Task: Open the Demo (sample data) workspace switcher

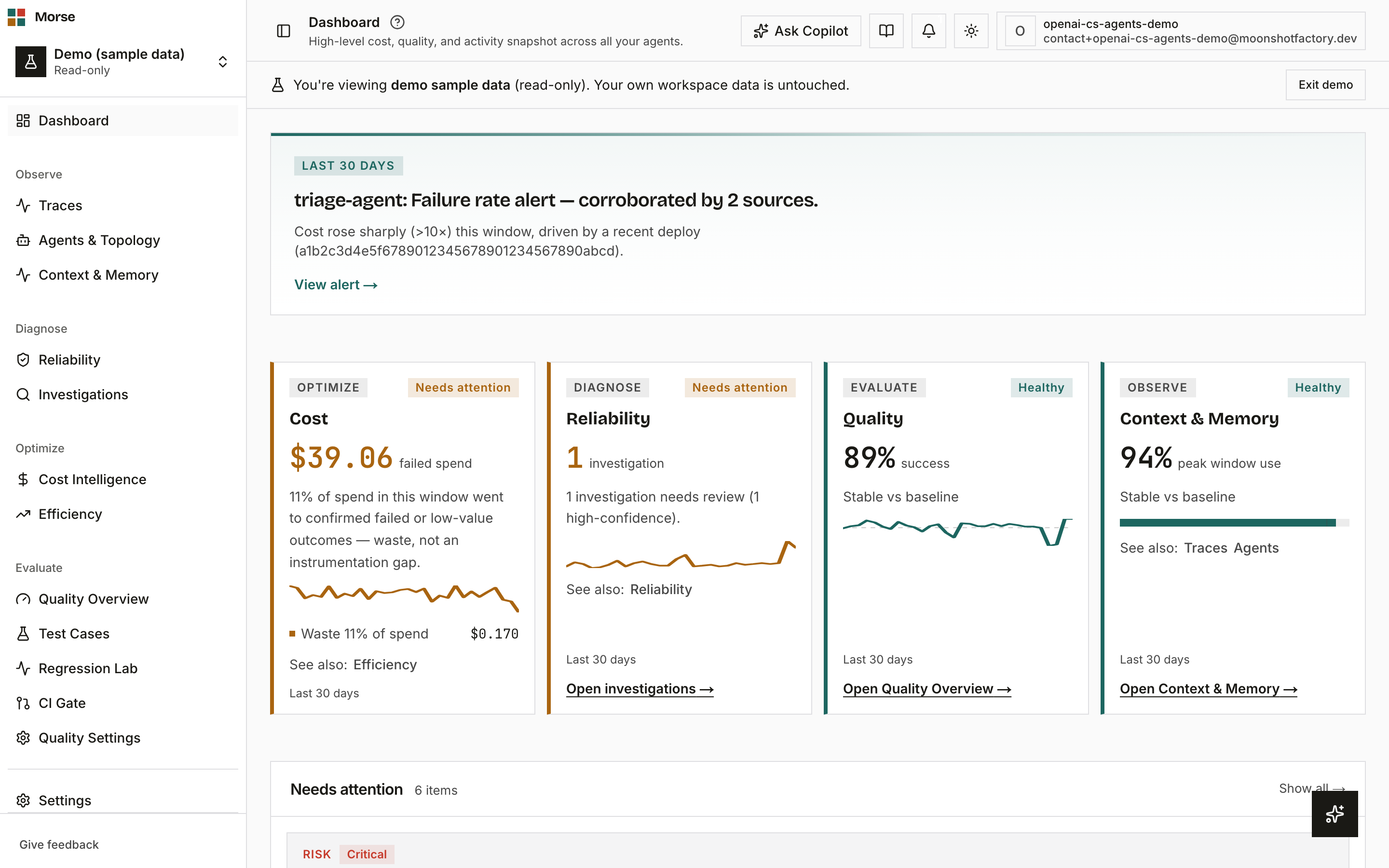Action: (123, 61)
